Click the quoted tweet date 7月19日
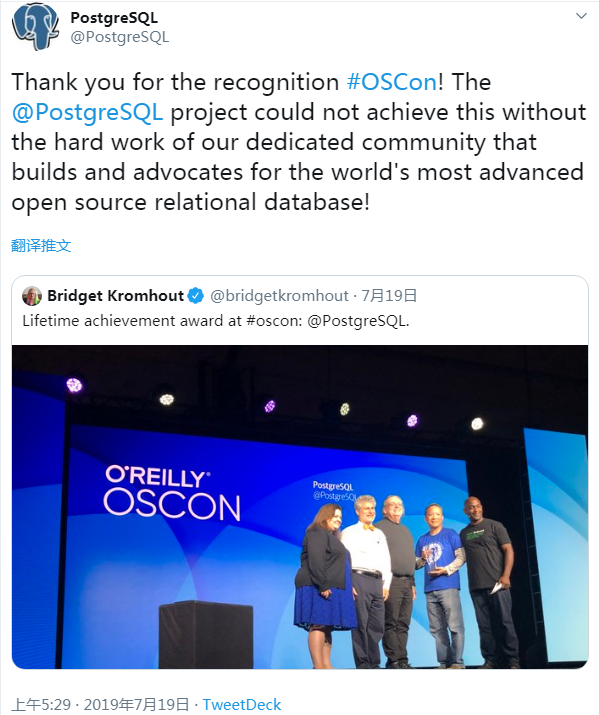 coord(389,296)
